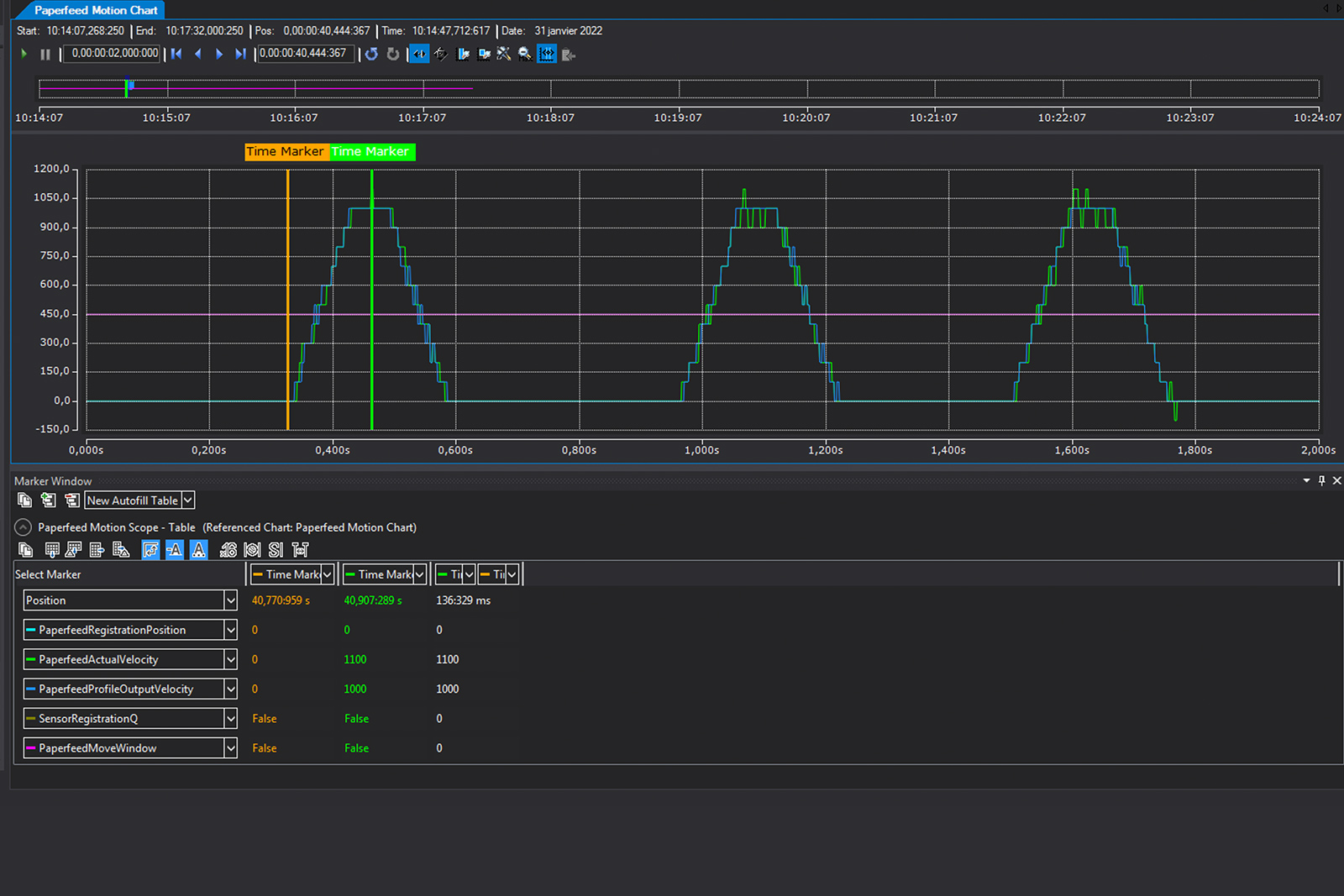Remove the marker table with the minus icon
This screenshot has width=1344, height=896.
tap(72, 500)
